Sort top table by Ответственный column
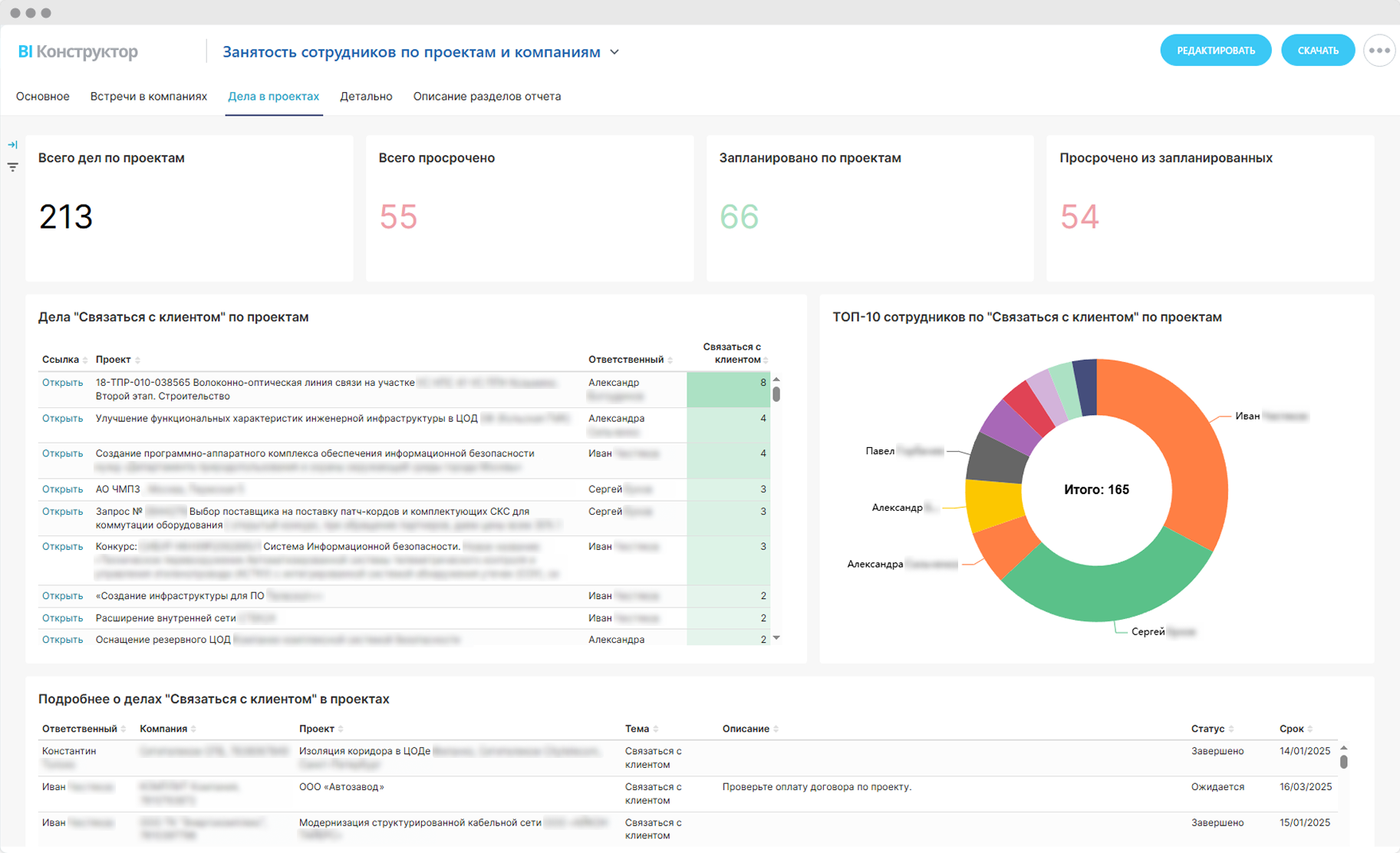The height and width of the screenshot is (853, 1400). pos(670,361)
